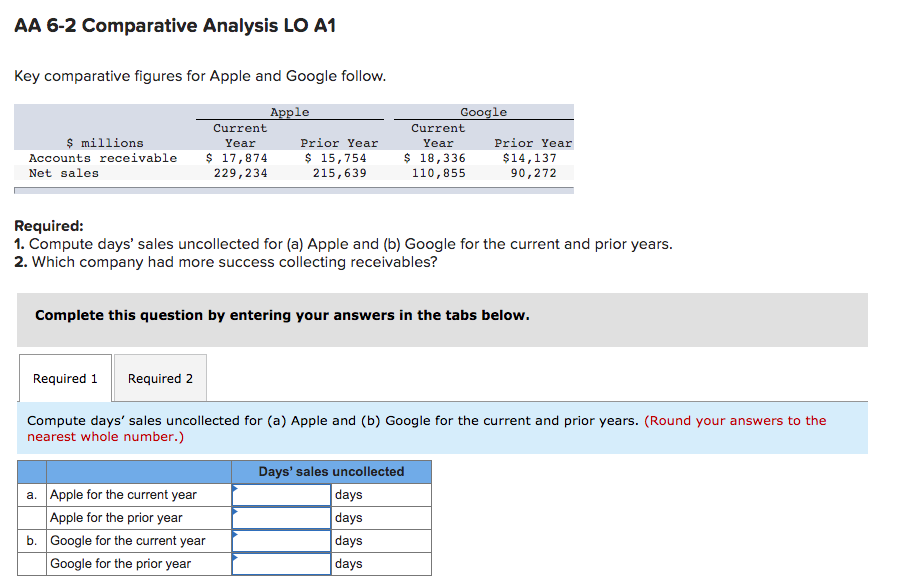Click the Google prior year answer field
907x584 pixels.
click(x=280, y=563)
